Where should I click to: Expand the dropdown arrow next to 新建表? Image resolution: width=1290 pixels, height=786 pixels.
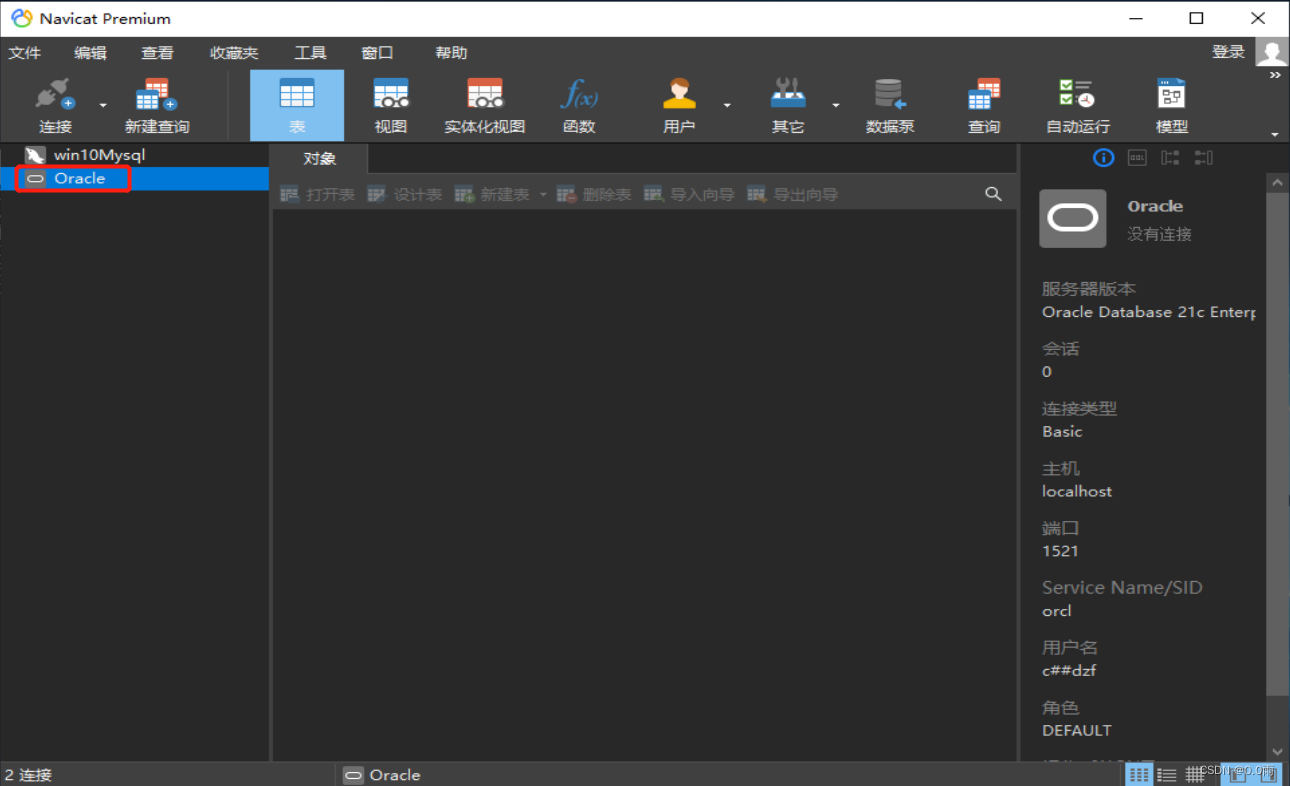pos(543,194)
